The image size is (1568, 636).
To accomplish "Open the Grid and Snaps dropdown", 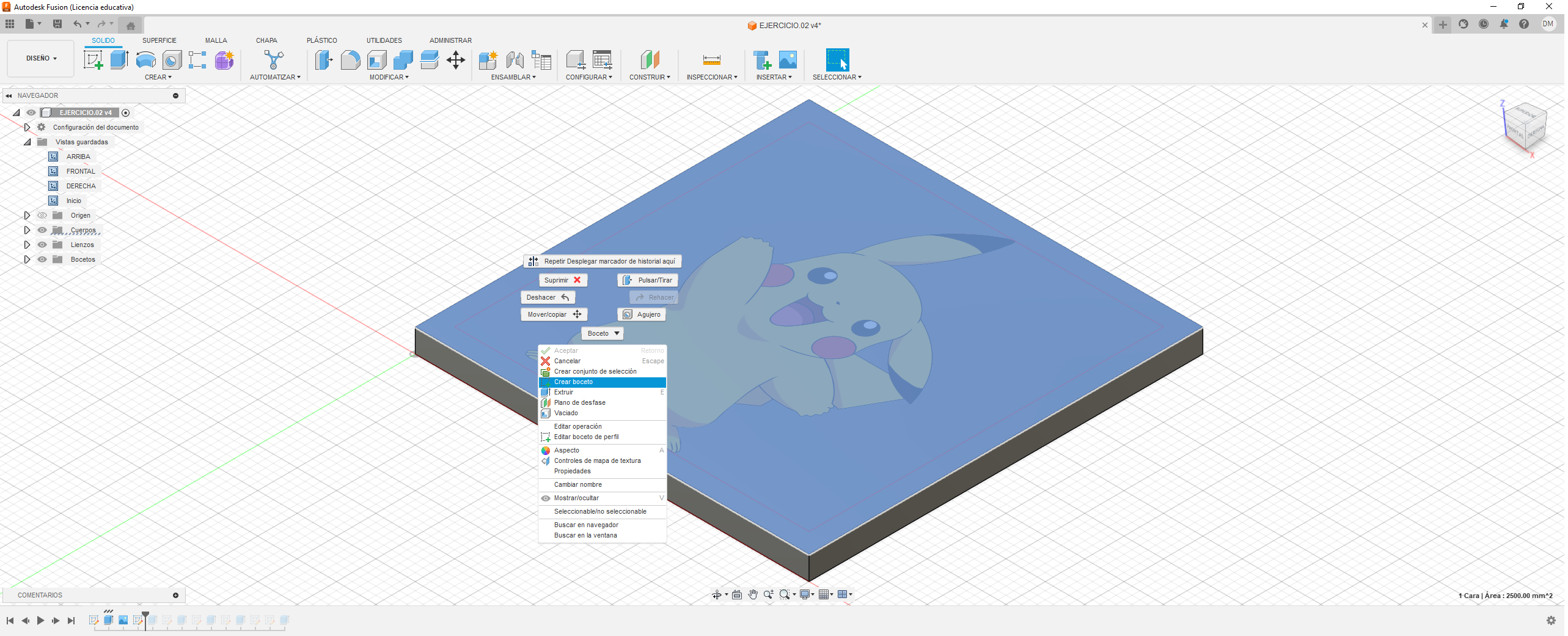I will pos(826,594).
